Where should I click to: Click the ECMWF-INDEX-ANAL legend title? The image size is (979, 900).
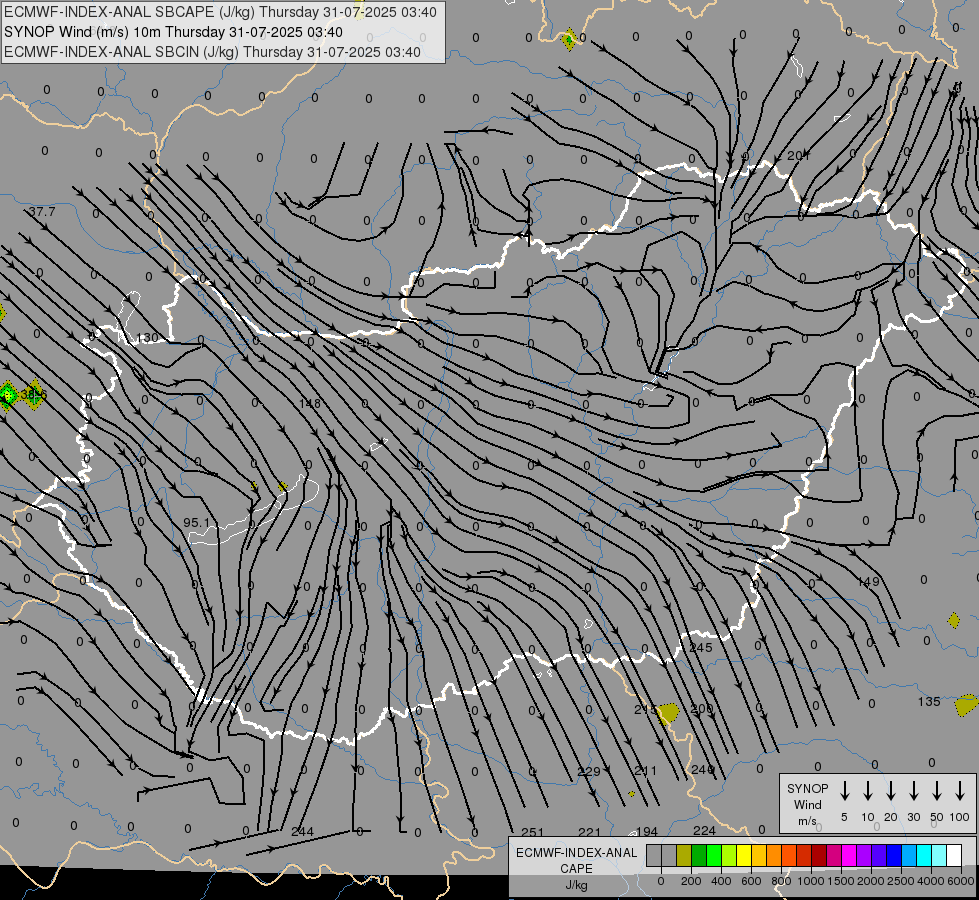[x=576, y=853]
